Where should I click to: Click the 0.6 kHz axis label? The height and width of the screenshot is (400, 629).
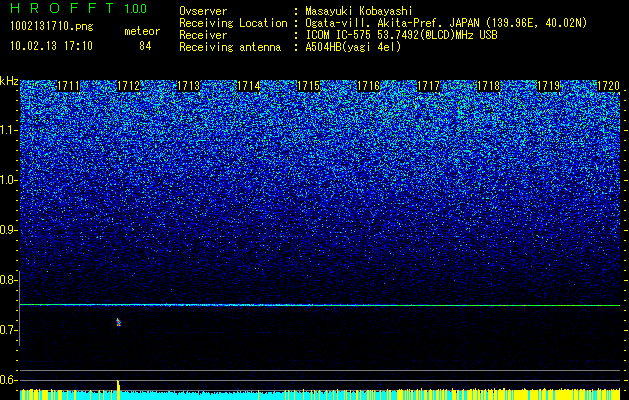tap(8, 380)
